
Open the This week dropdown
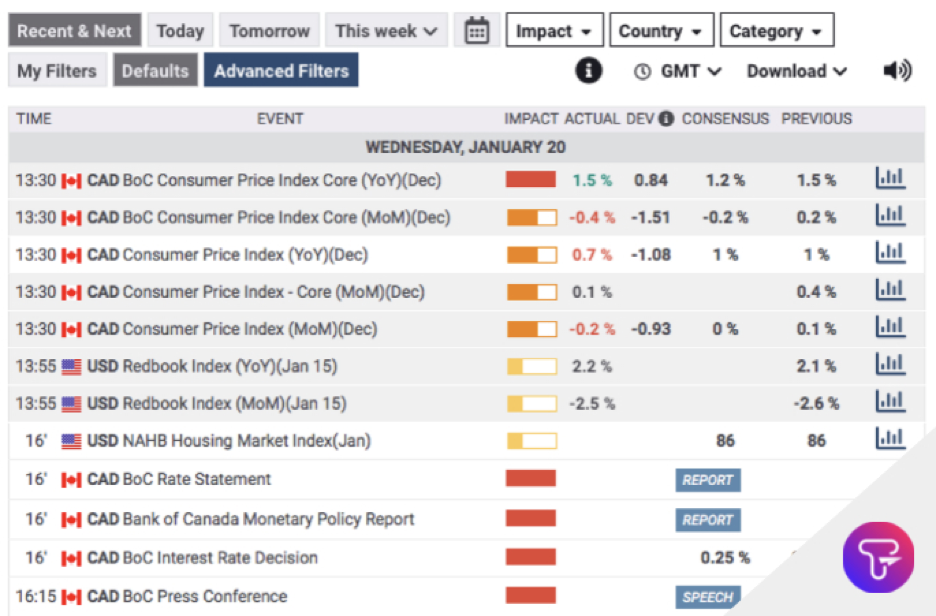(x=386, y=30)
